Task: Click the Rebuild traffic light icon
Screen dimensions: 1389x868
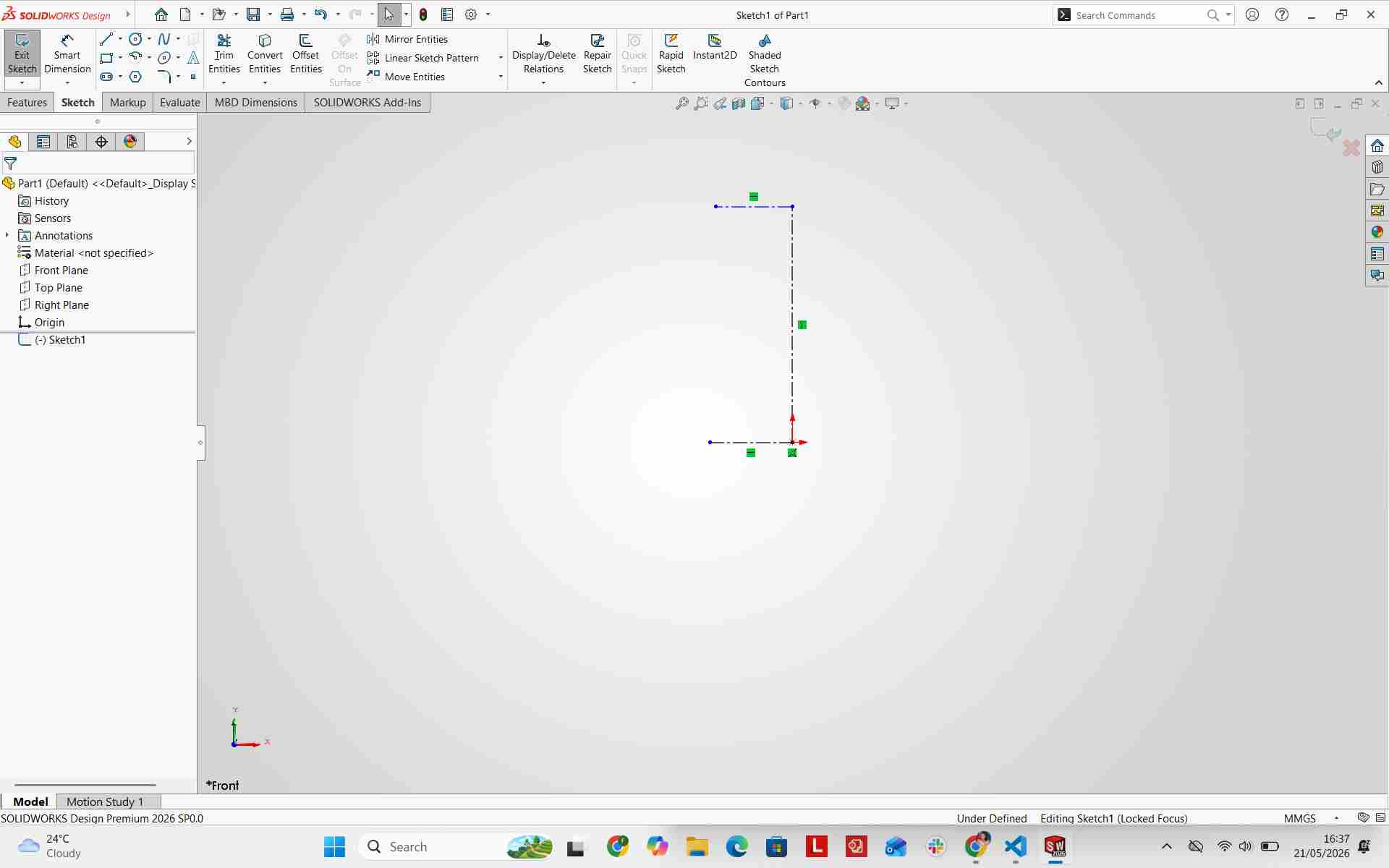Action: point(423,14)
